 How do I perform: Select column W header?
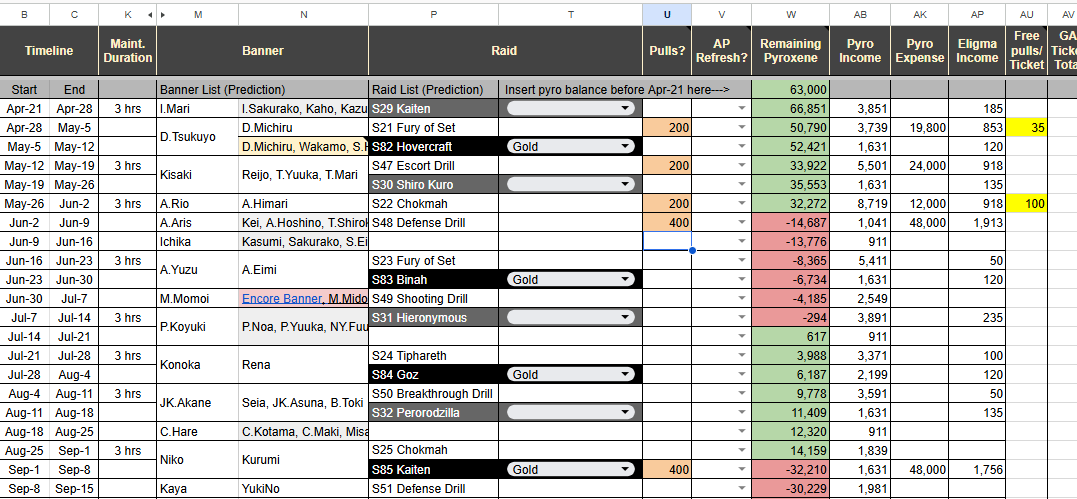(791, 14)
